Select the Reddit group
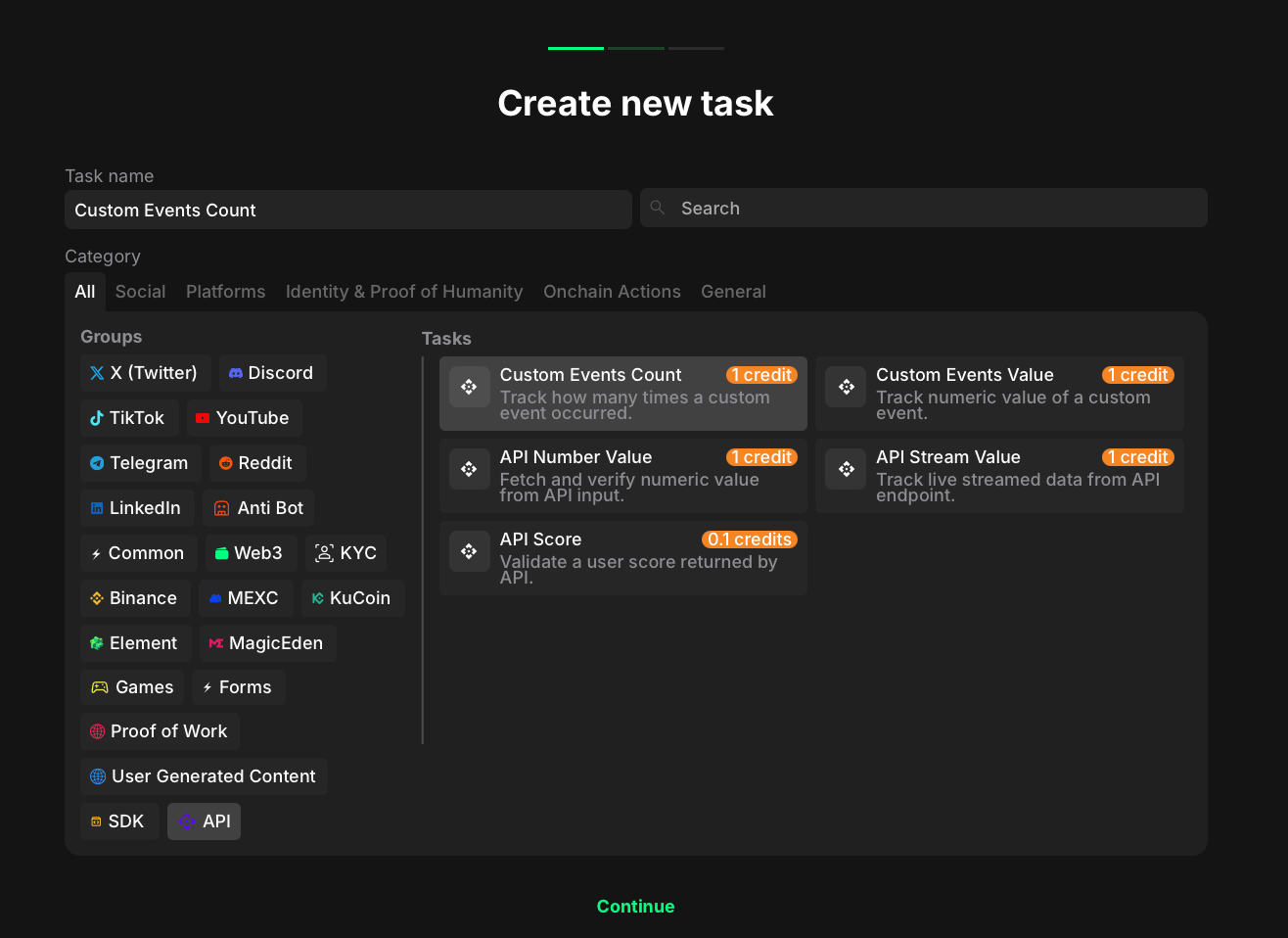The image size is (1288, 938). pyautogui.click(x=257, y=463)
